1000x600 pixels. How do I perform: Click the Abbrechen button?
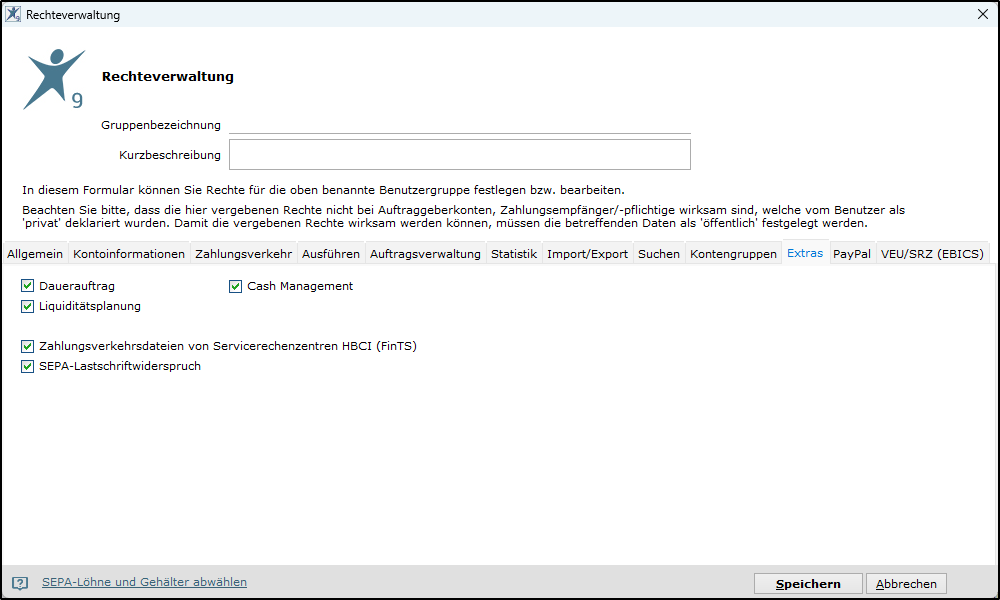(x=906, y=583)
